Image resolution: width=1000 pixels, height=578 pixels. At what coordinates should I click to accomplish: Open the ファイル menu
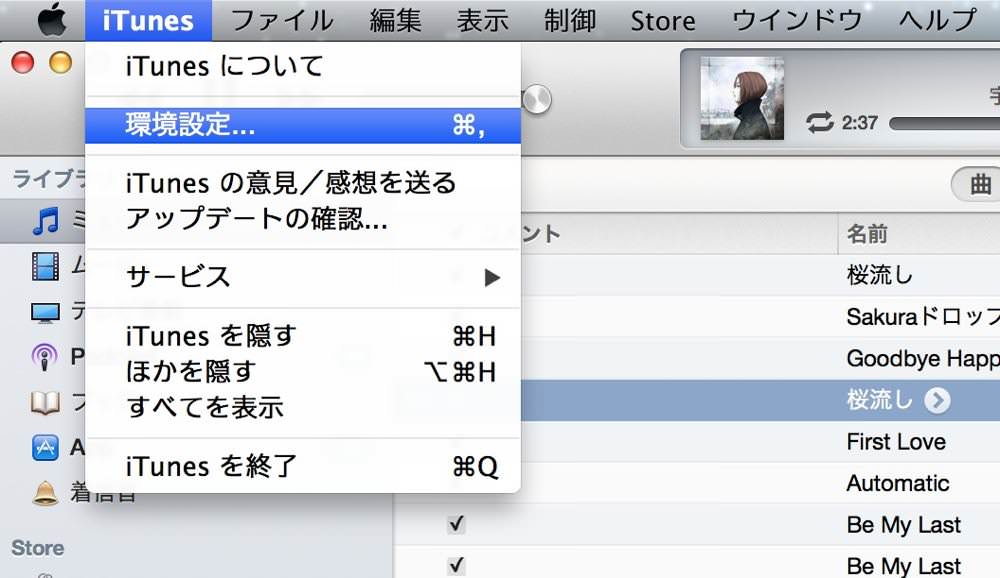282,20
